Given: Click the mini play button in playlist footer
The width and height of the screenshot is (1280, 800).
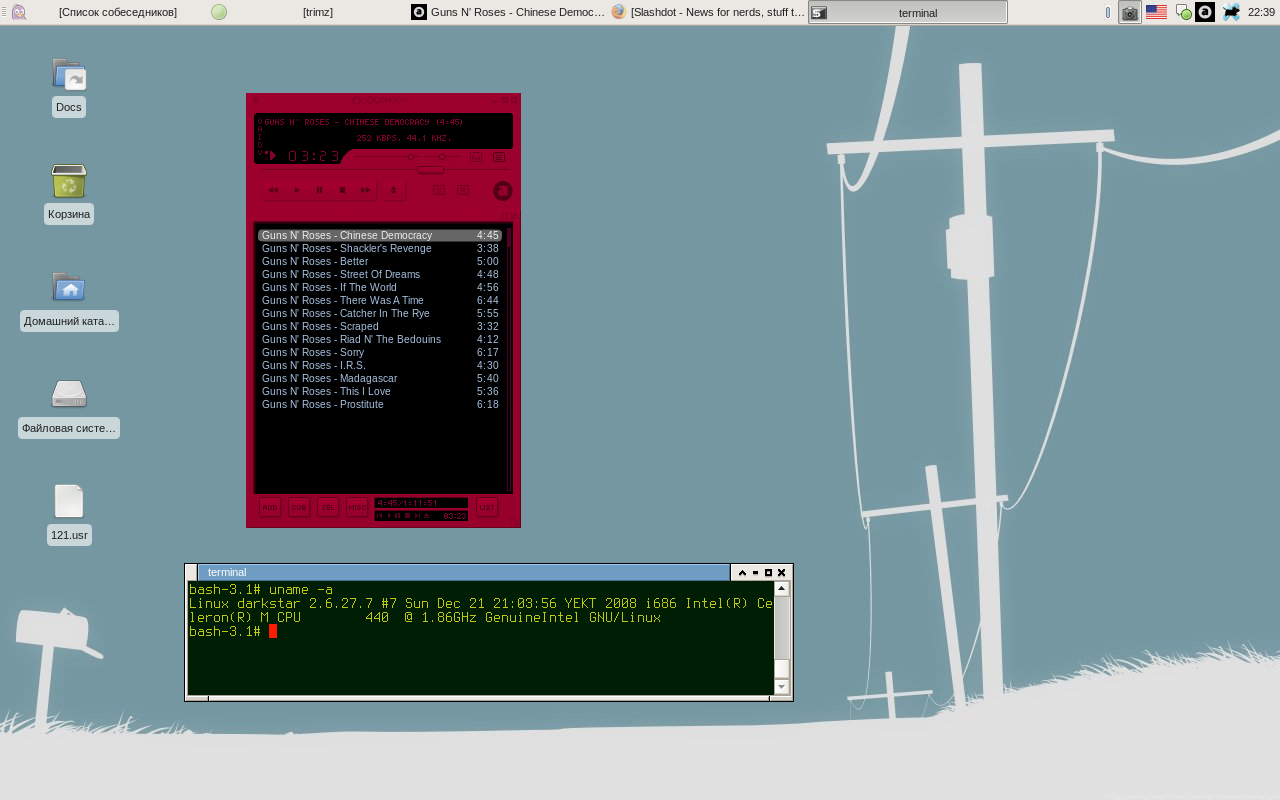Looking at the screenshot, I should pos(389,516).
